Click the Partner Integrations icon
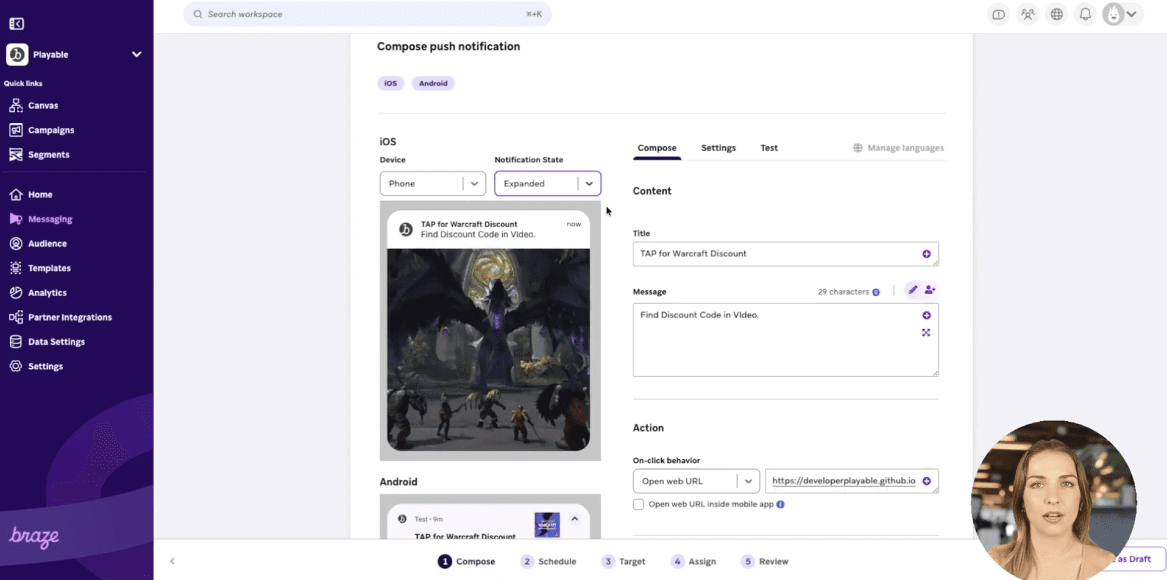This screenshot has height=580, width=1167. (16, 317)
